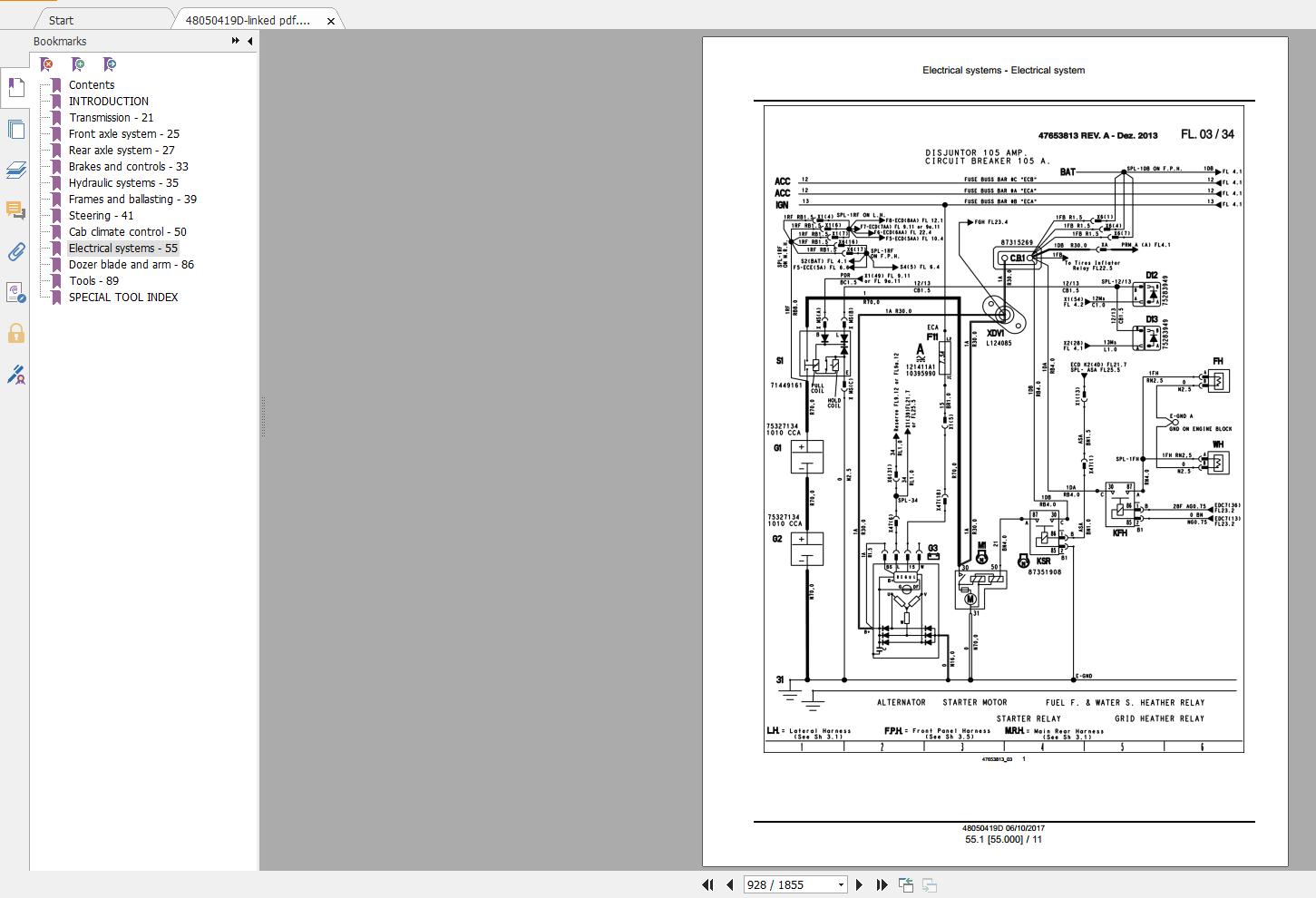Open the Security padlock panel
Image resolution: width=1316 pixels, height=898 pixels.
pyautogui.click(x=15, y=333)
